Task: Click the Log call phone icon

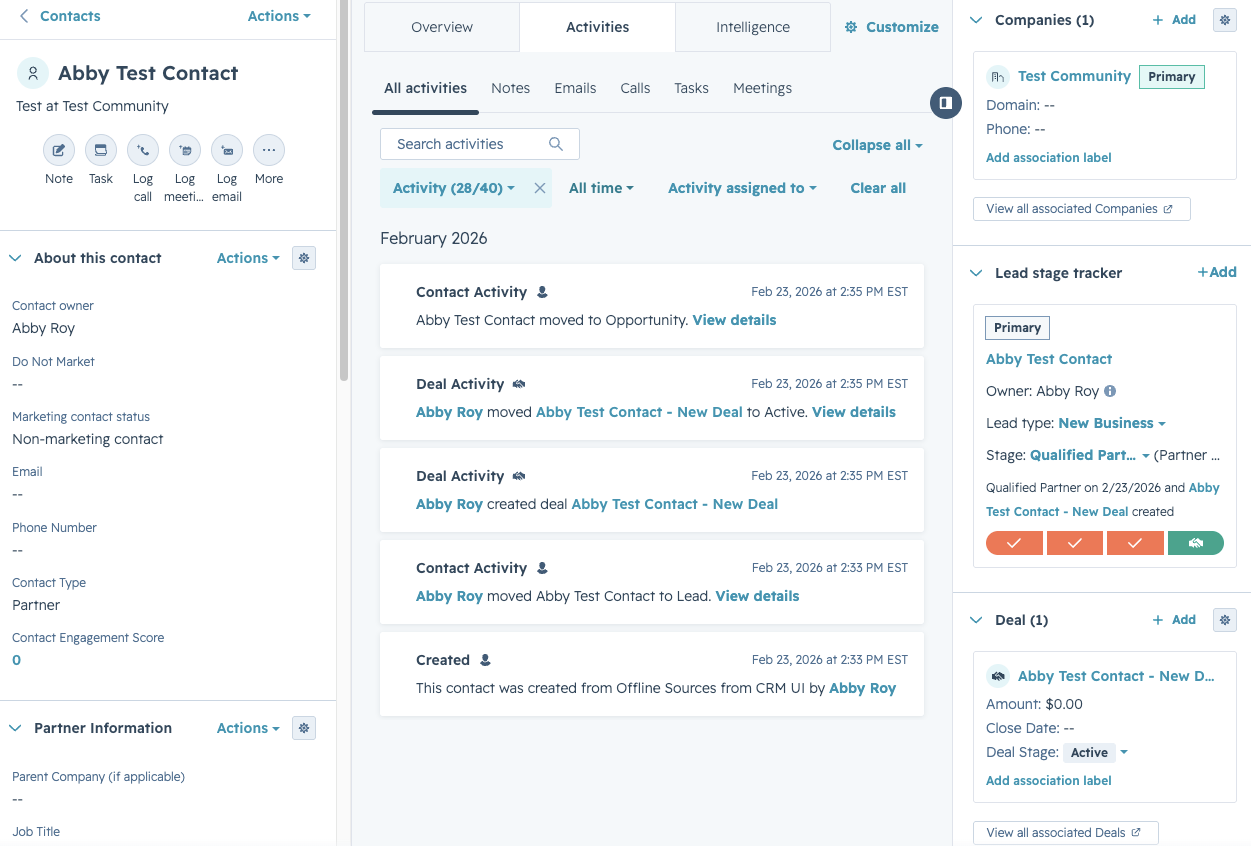Action: (143, 151)
